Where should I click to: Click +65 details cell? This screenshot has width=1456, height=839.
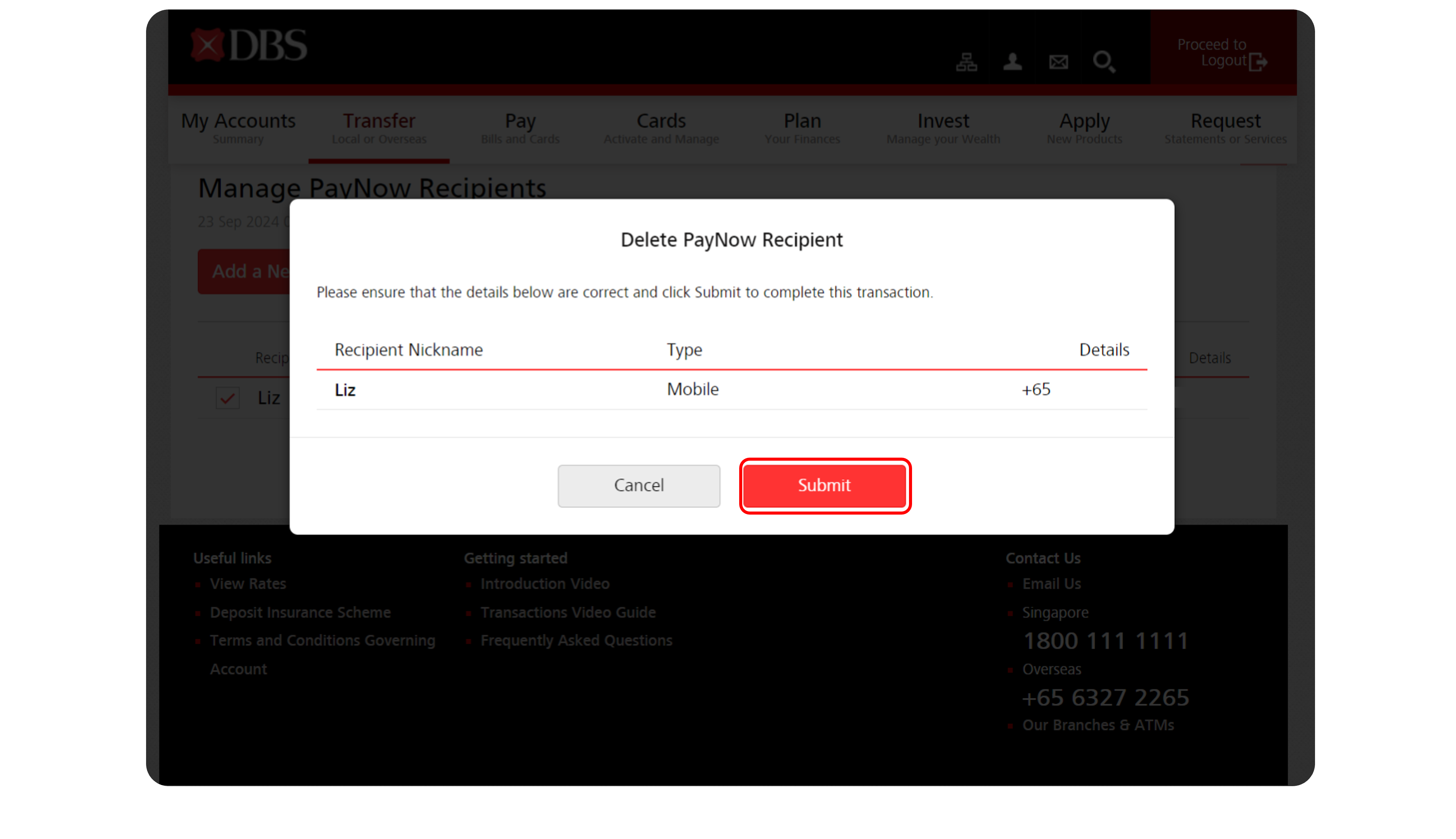[1035, 389]
